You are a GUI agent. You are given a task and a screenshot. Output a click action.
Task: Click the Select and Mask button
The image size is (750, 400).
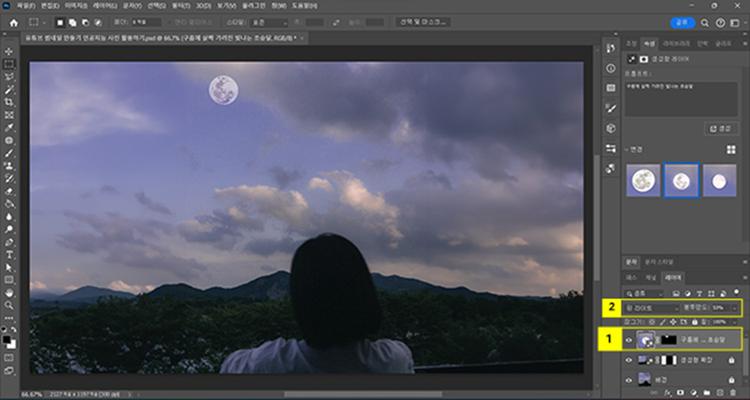coord(423,22)
